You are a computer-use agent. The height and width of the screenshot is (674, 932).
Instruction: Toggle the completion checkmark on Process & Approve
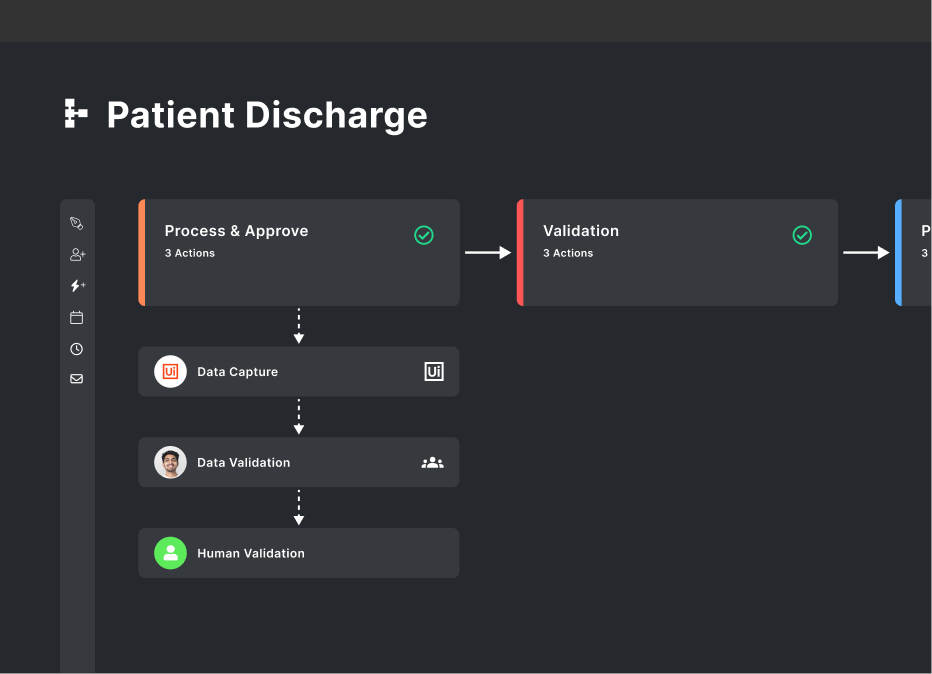point(423,235)
